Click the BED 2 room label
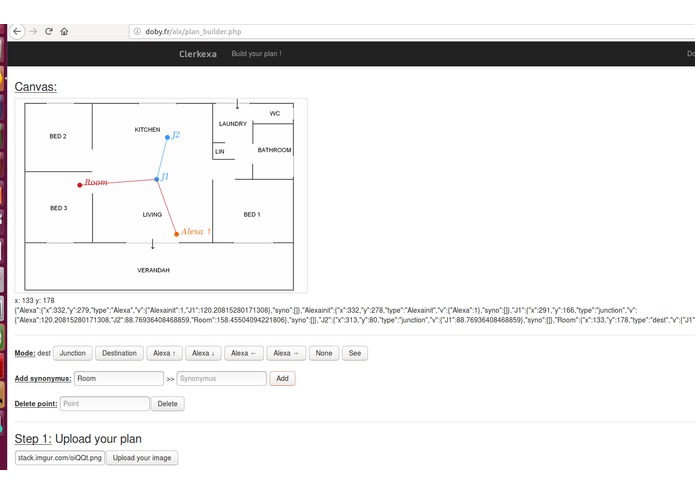 pos(58,136)
